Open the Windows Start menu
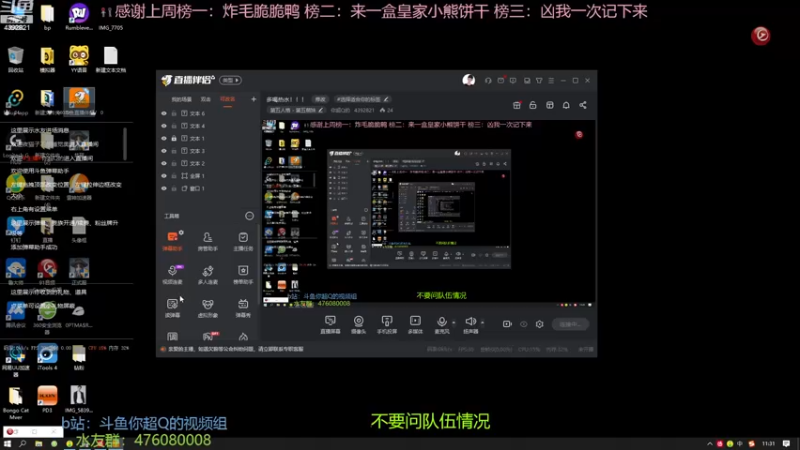This screenshot has width=800, height=450. (x=7, y=444)
